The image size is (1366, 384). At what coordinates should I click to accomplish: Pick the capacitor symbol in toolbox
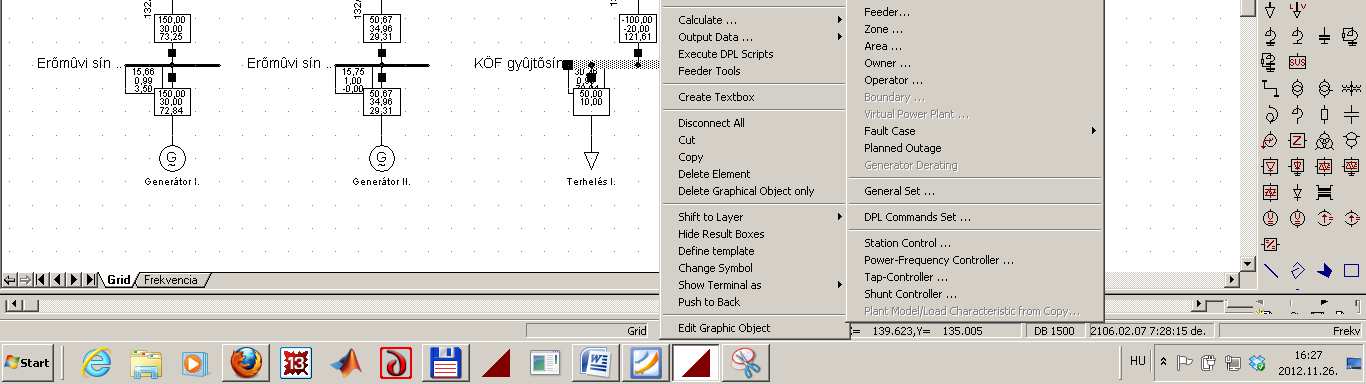click(1351, 113)
